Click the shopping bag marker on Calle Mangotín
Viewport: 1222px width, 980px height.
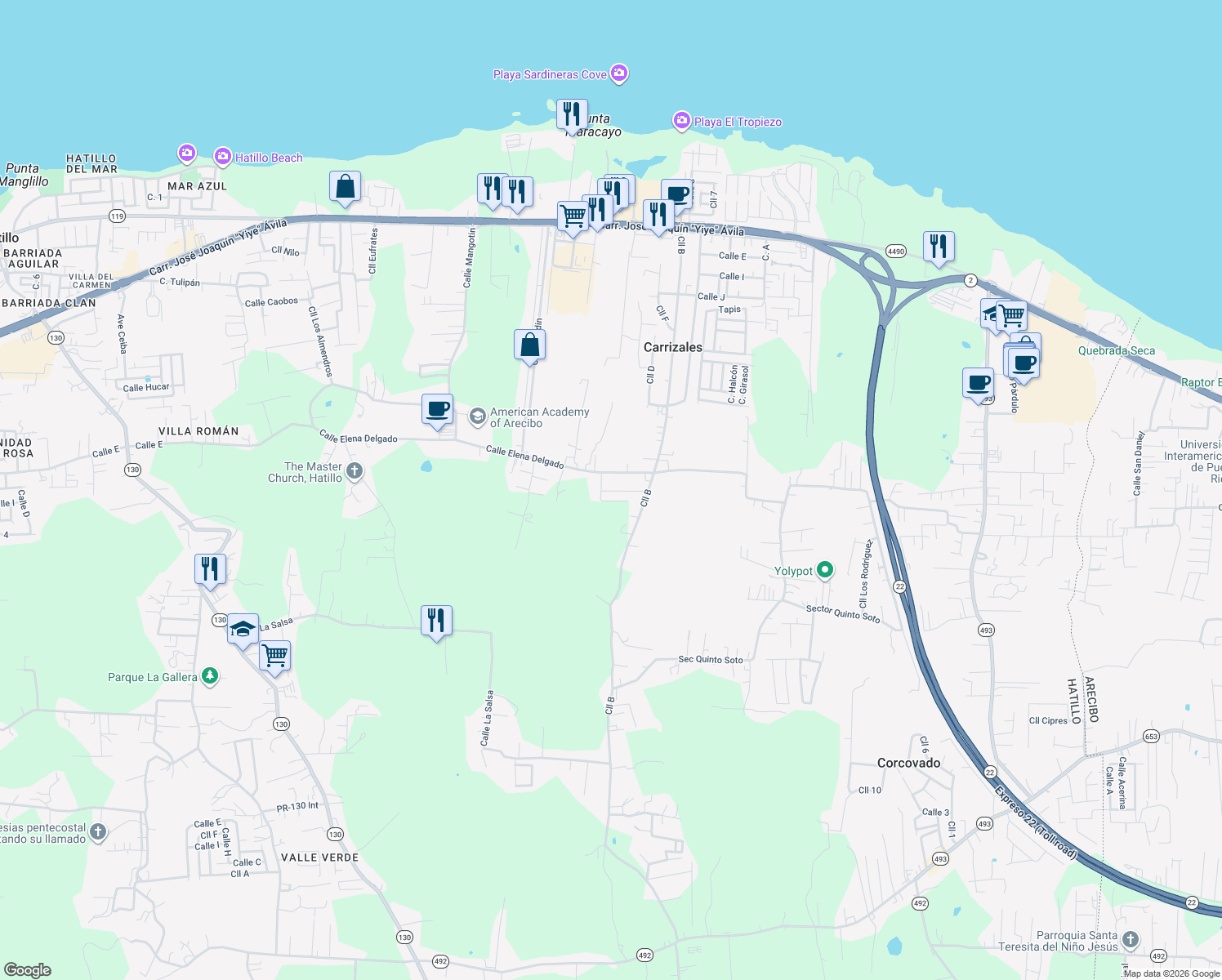click(529, 345)
